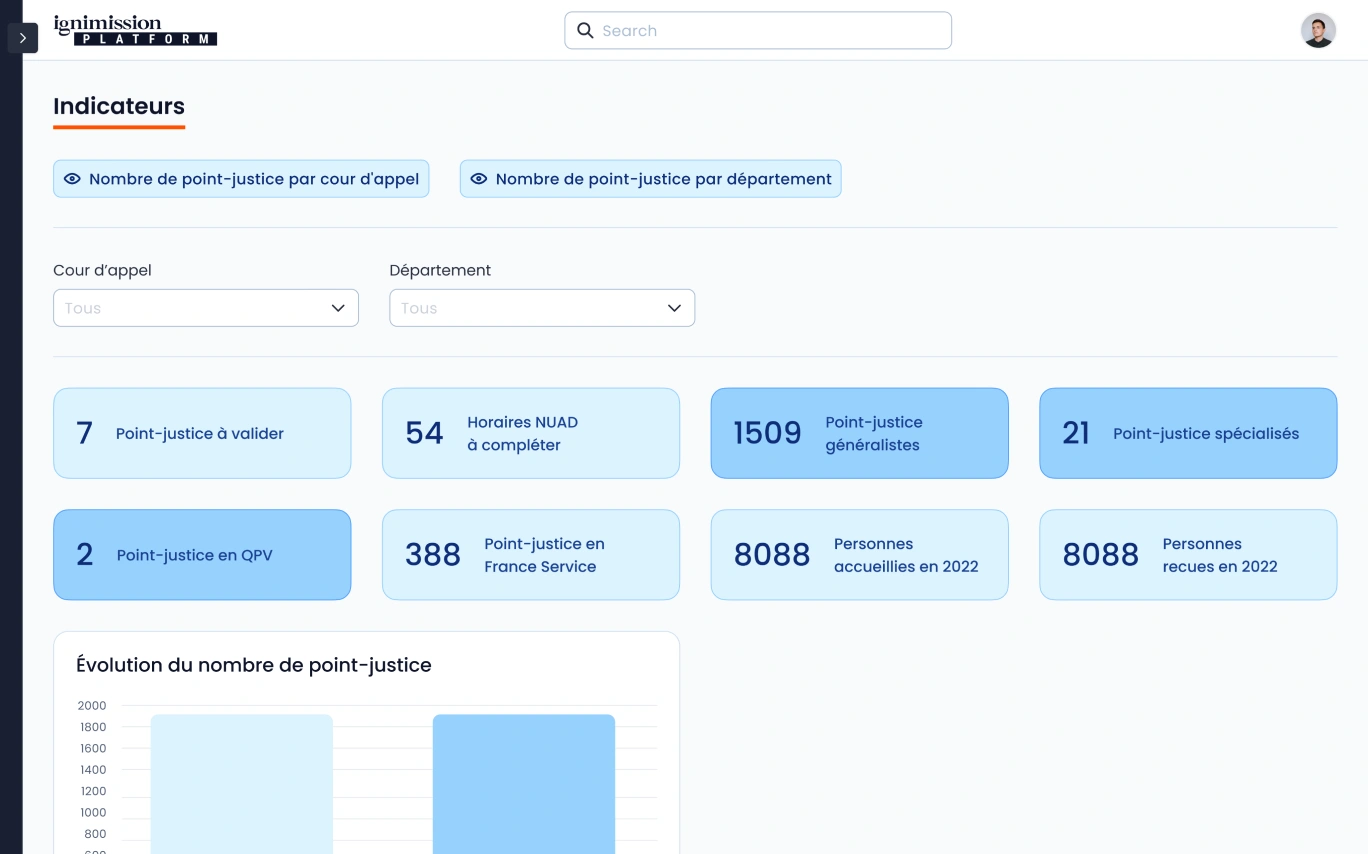The image size is (1368, 854).
Task: Click Personnes recues en 2022 card
Action: pos(1188,555)
